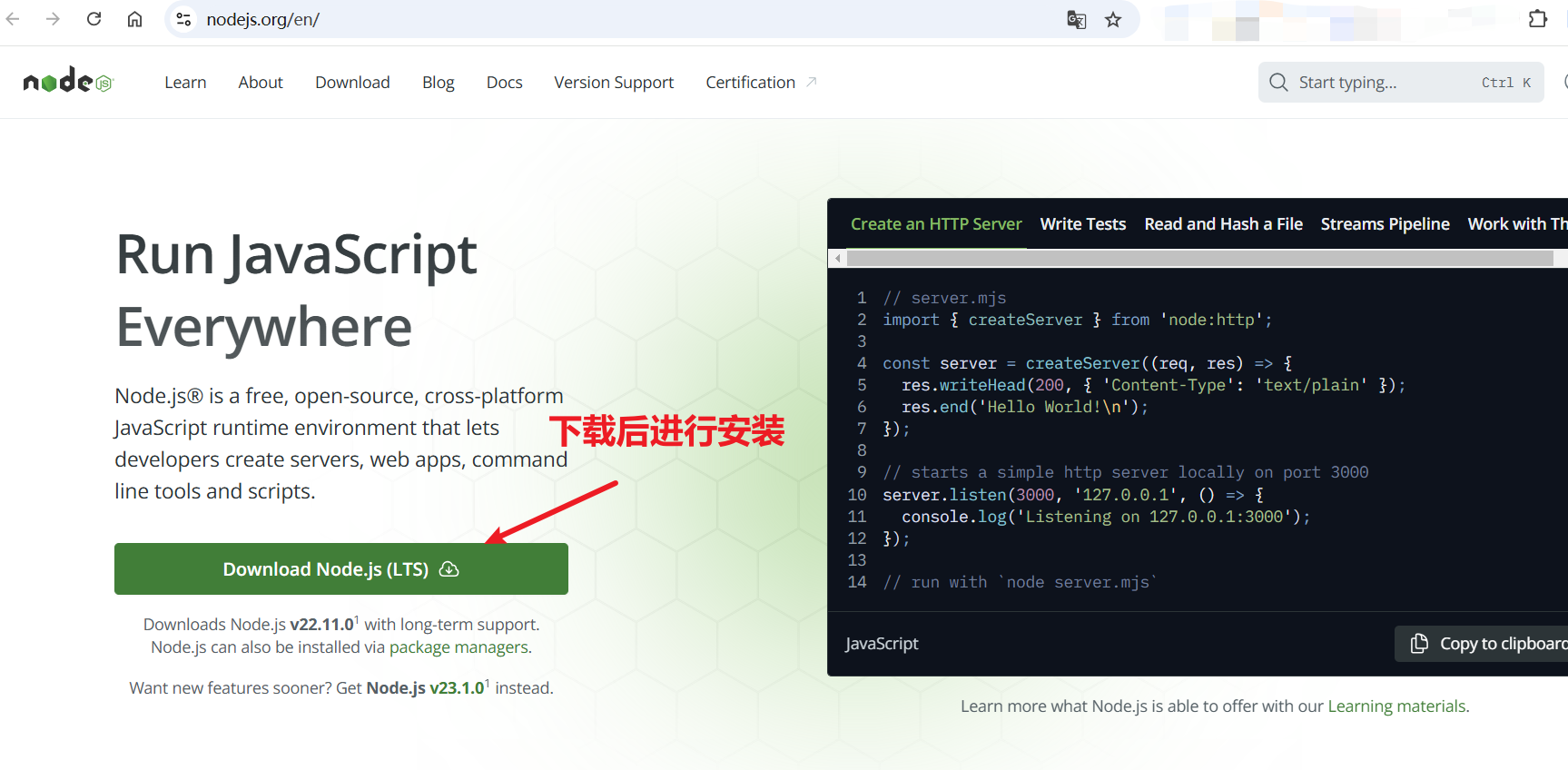View site information icon in address bar

click(x=183, y=19)
